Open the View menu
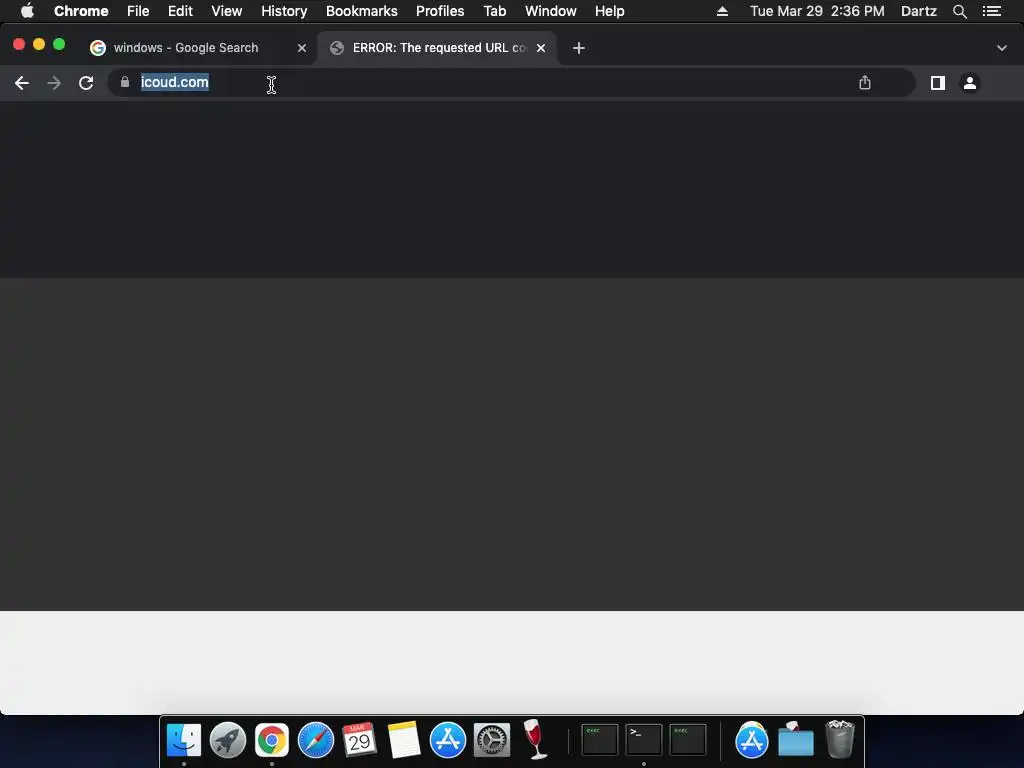 pyautogui.click(x=227, y=11)
